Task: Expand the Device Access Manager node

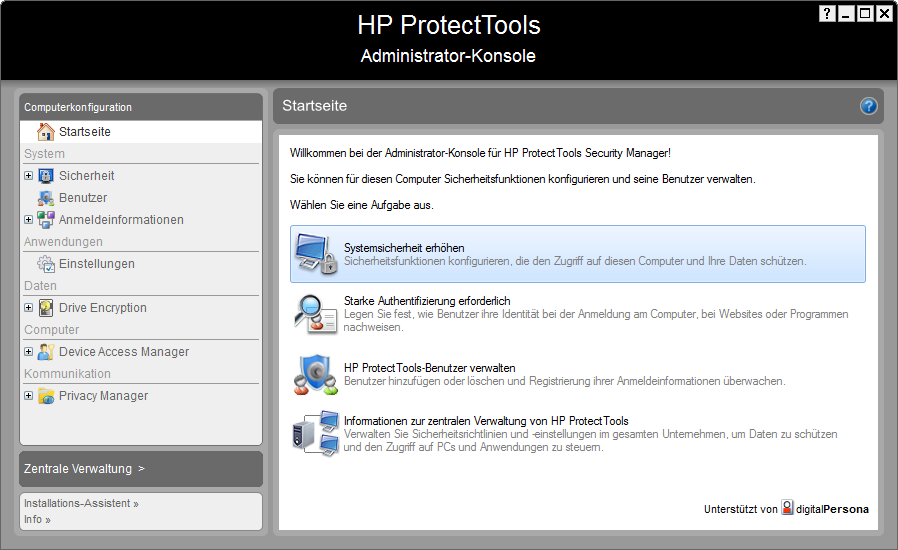Action: (x=28, y=352)
